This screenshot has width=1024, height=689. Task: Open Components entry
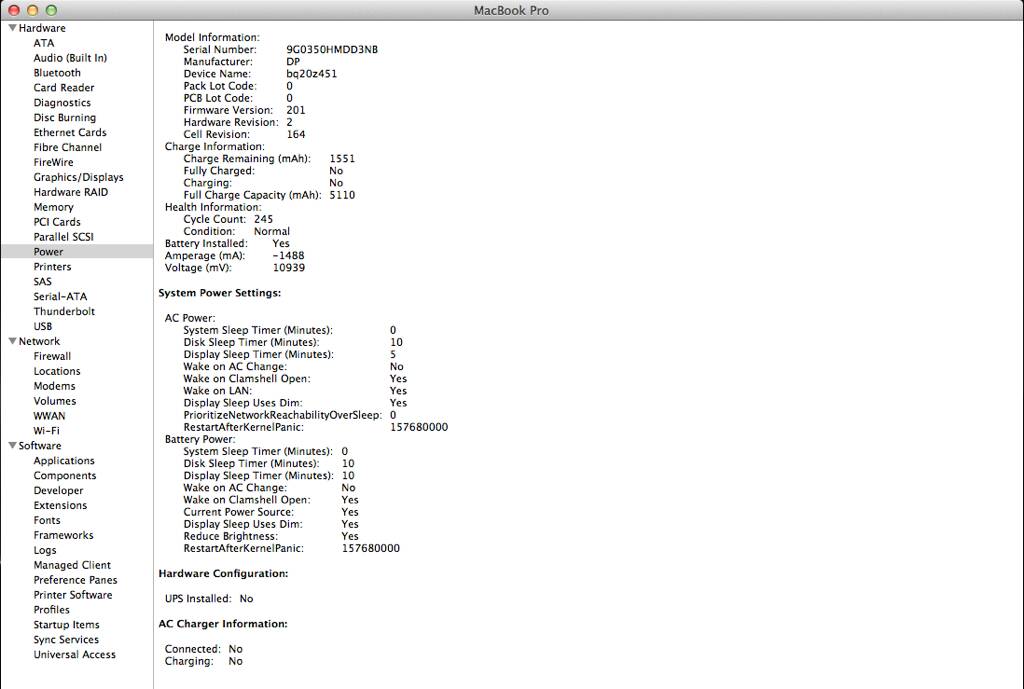pos(65,475)
